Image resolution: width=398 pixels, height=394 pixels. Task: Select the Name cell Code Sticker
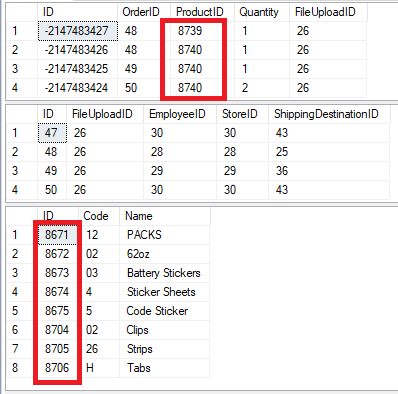click(165, 311)
